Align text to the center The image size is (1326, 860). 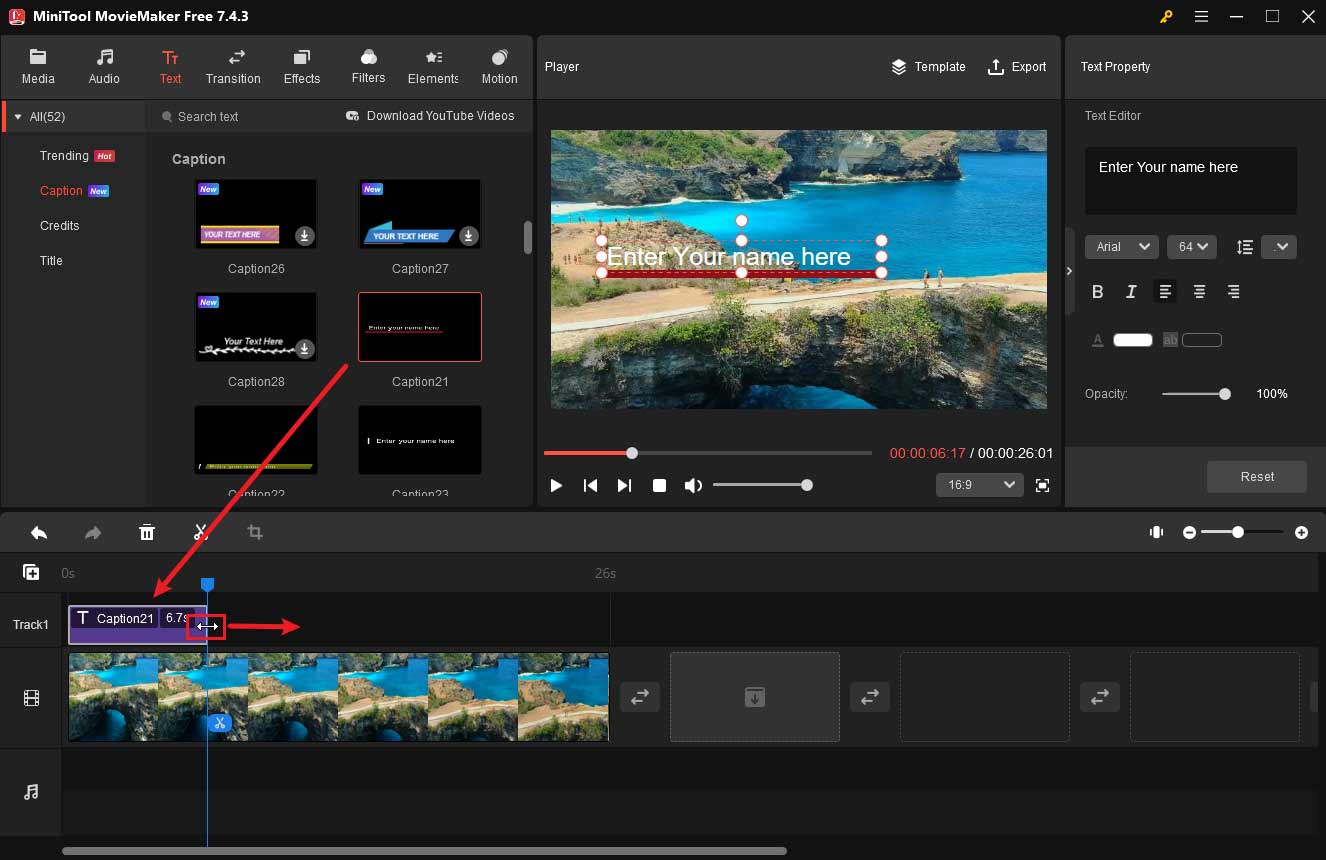(1199, 292)
